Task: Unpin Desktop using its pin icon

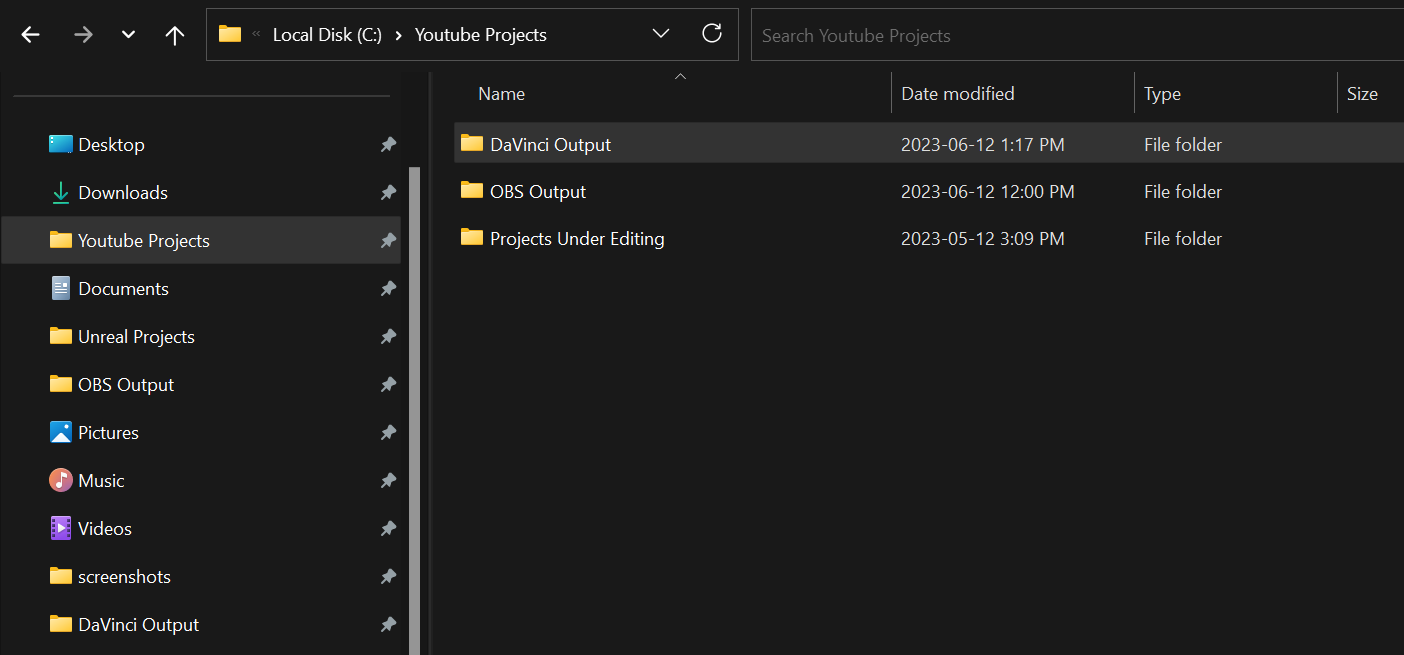Action: [388, 145]
